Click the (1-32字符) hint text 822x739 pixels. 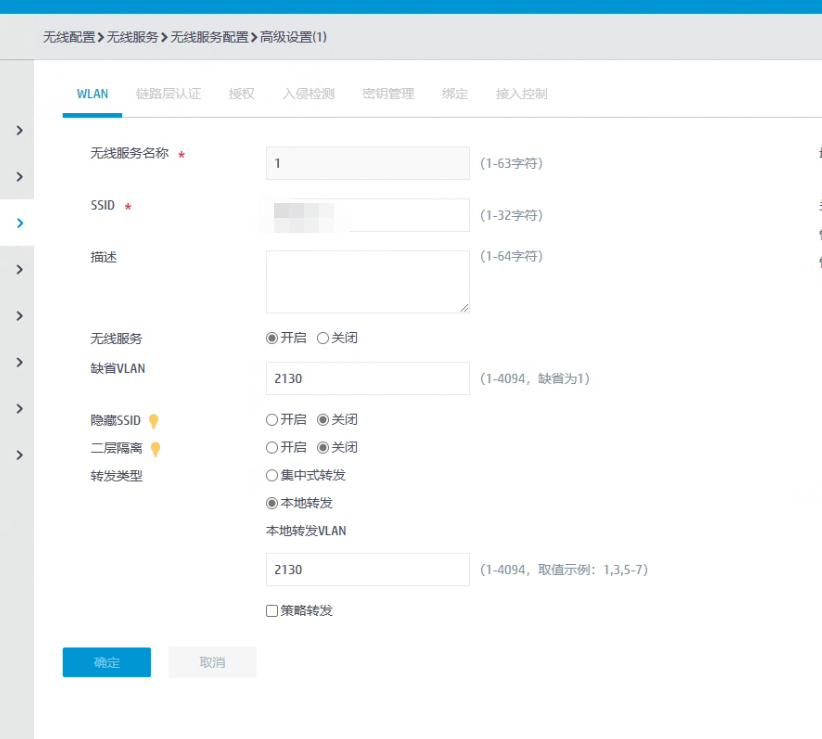(511, 215)
